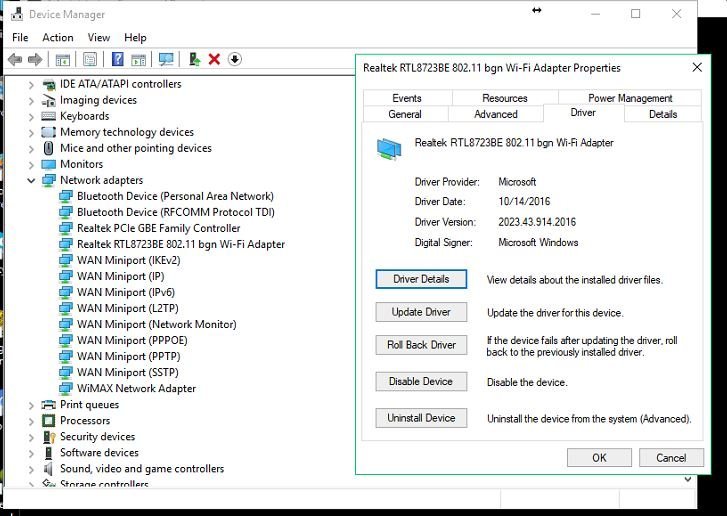Viewport: 727px width, 516px height.
Task: Expand the Security devices node
Action: (x=31, y=437)
